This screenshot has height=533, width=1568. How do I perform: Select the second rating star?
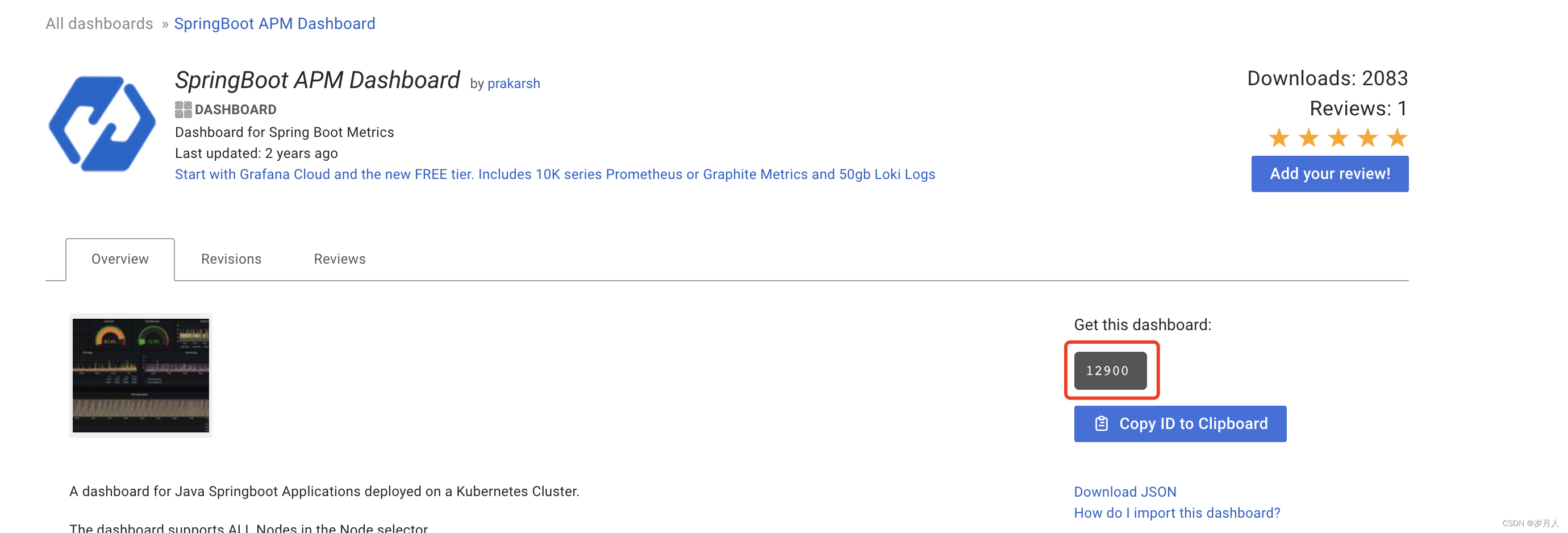1310,138
